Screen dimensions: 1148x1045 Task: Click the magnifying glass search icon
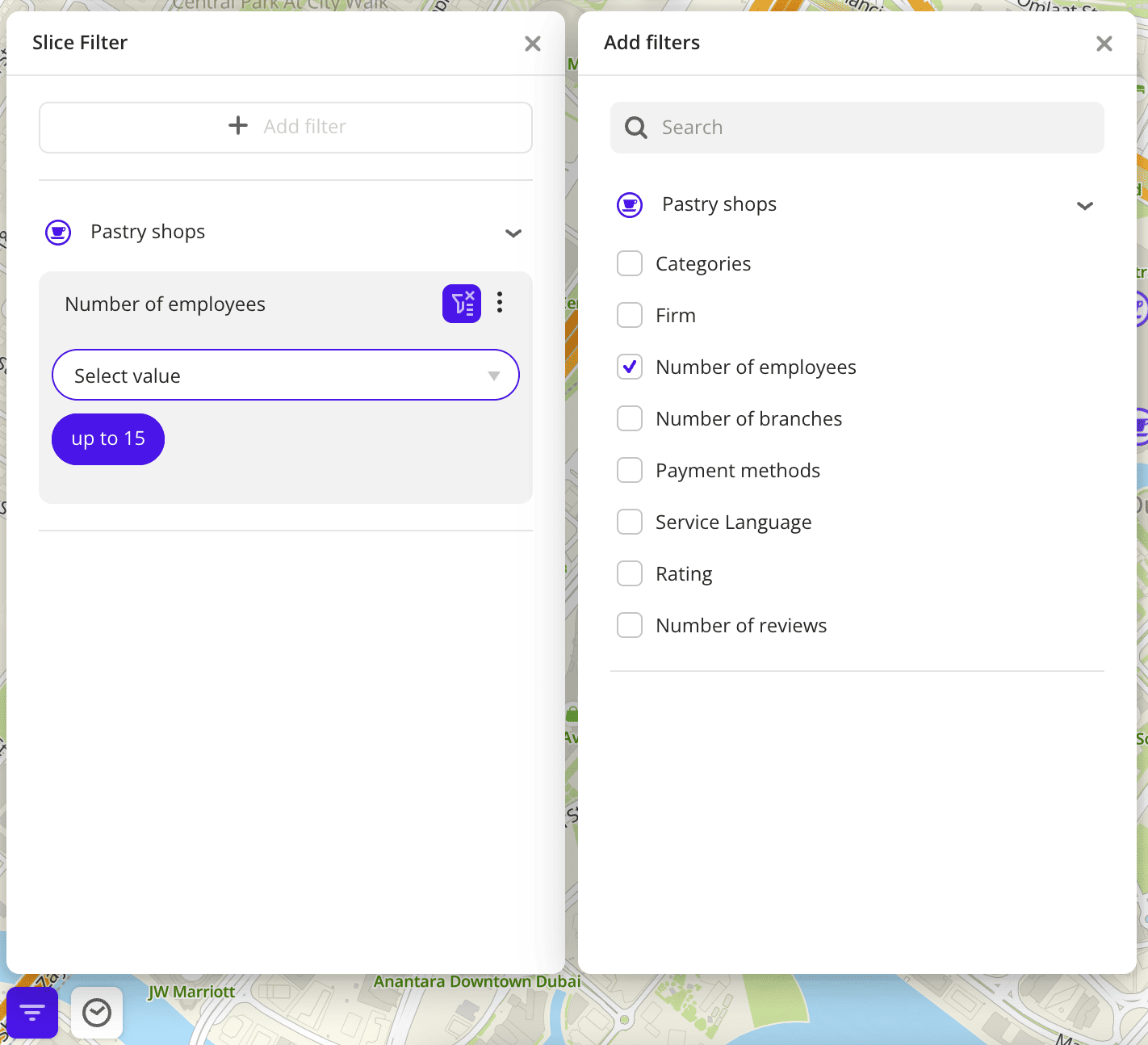[636, 128]
